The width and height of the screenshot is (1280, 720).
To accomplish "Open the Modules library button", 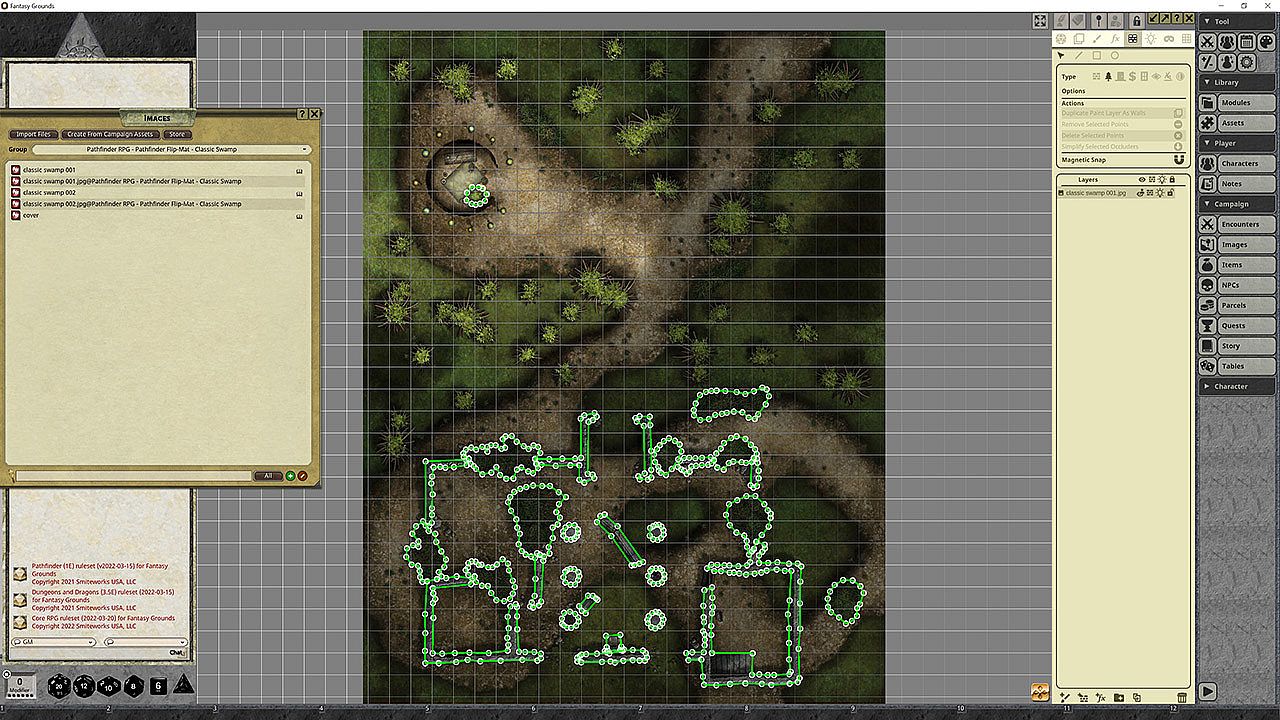I will pyautogui.click(x=1246, y=103).
